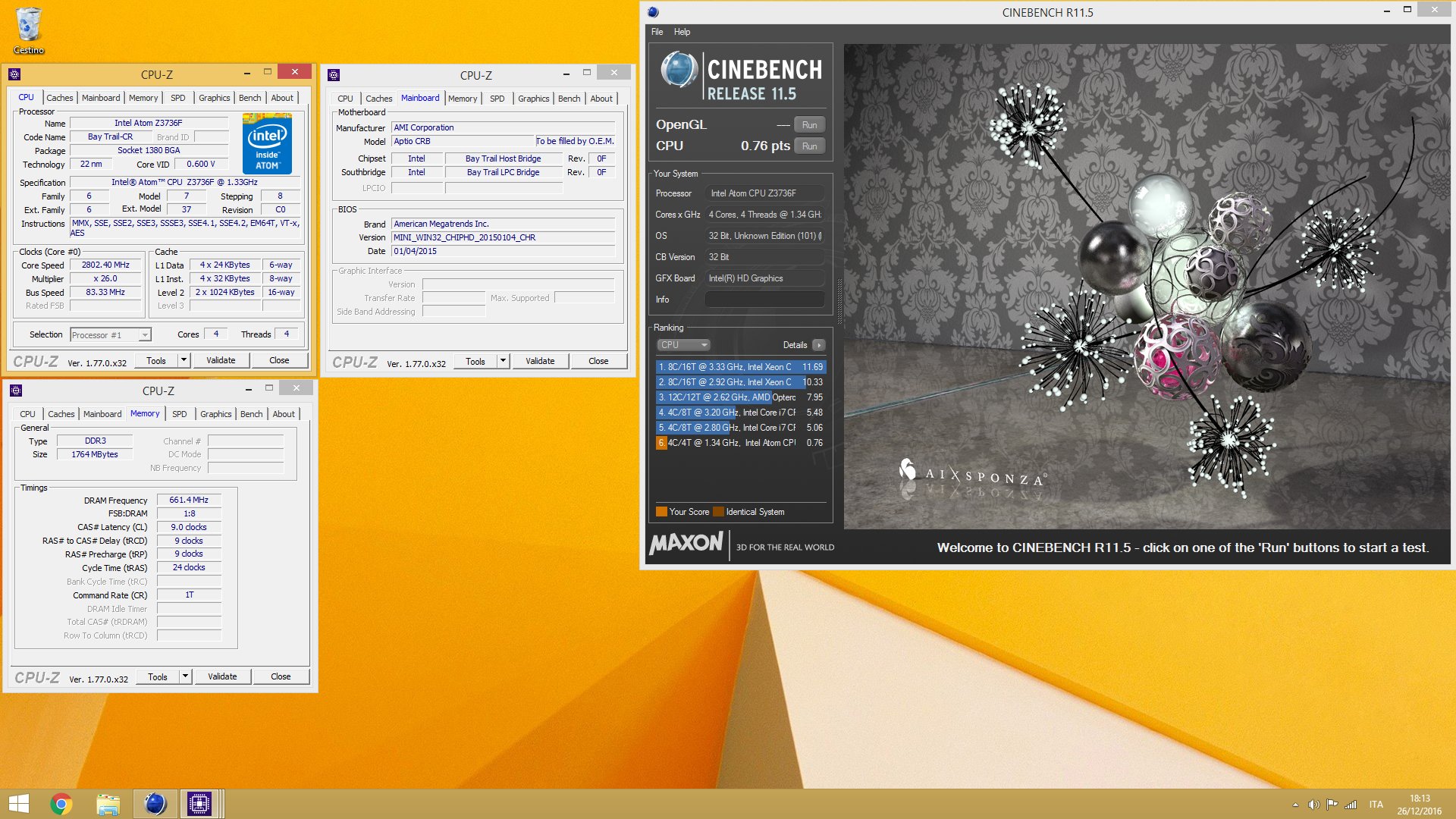Click the network signal tray icon
1456x819 pixels.
coord(1351,805)
